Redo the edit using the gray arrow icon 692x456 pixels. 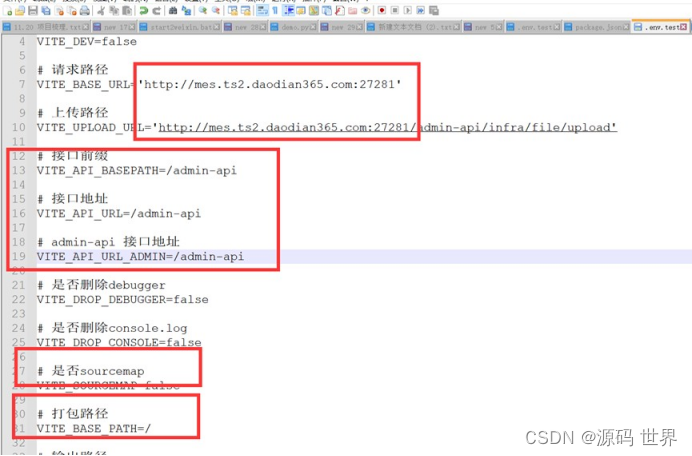[x=156, y=11]
